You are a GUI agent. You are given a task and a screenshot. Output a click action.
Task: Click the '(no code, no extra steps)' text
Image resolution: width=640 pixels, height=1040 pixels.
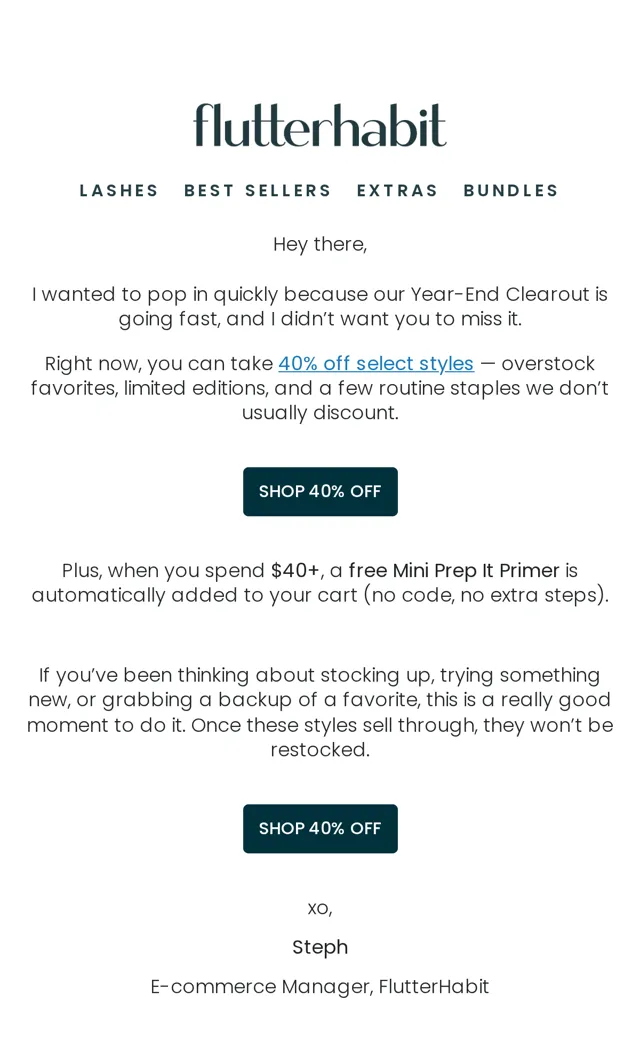pos(485,595)
